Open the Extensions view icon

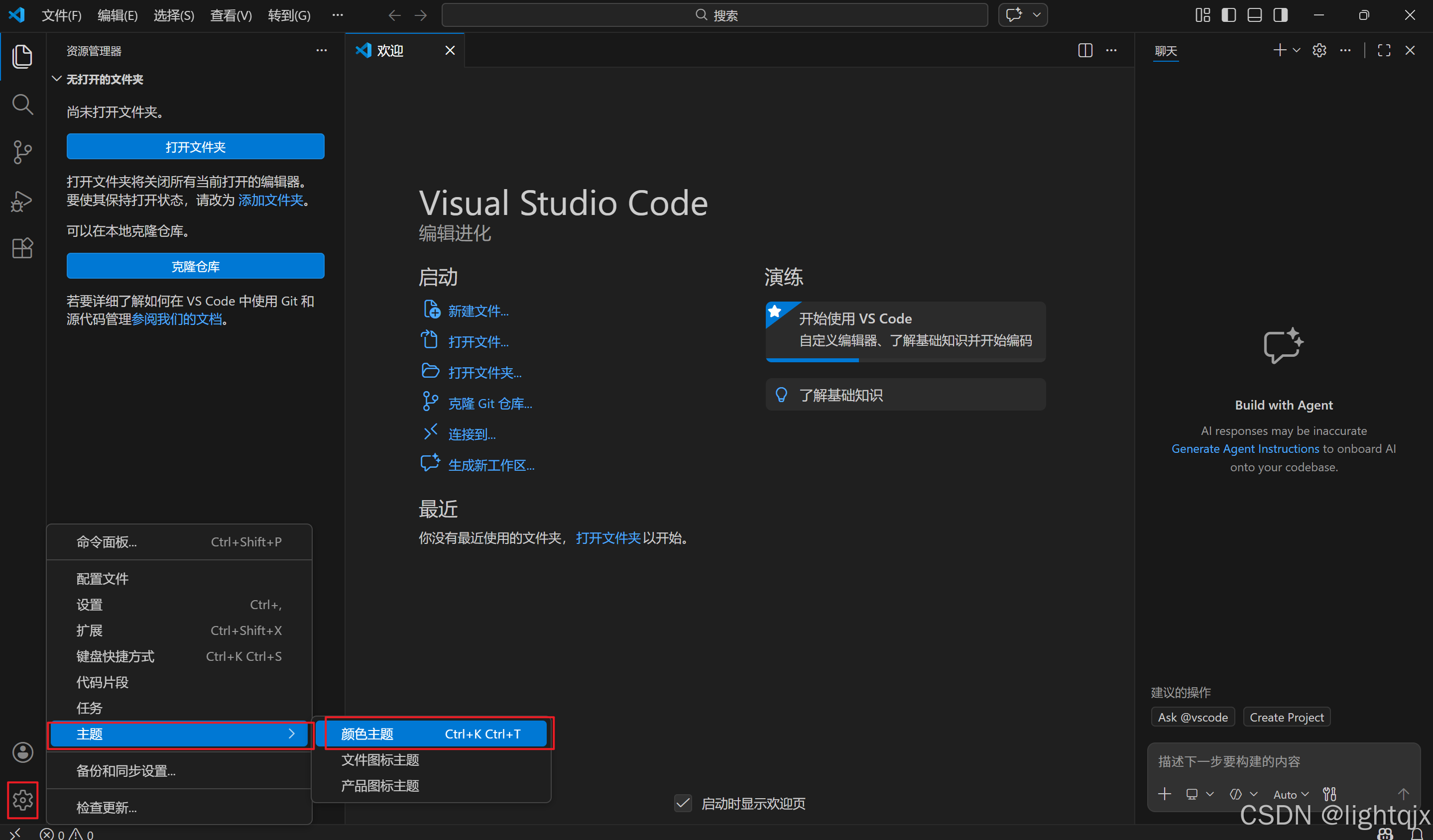coord(22,248)
